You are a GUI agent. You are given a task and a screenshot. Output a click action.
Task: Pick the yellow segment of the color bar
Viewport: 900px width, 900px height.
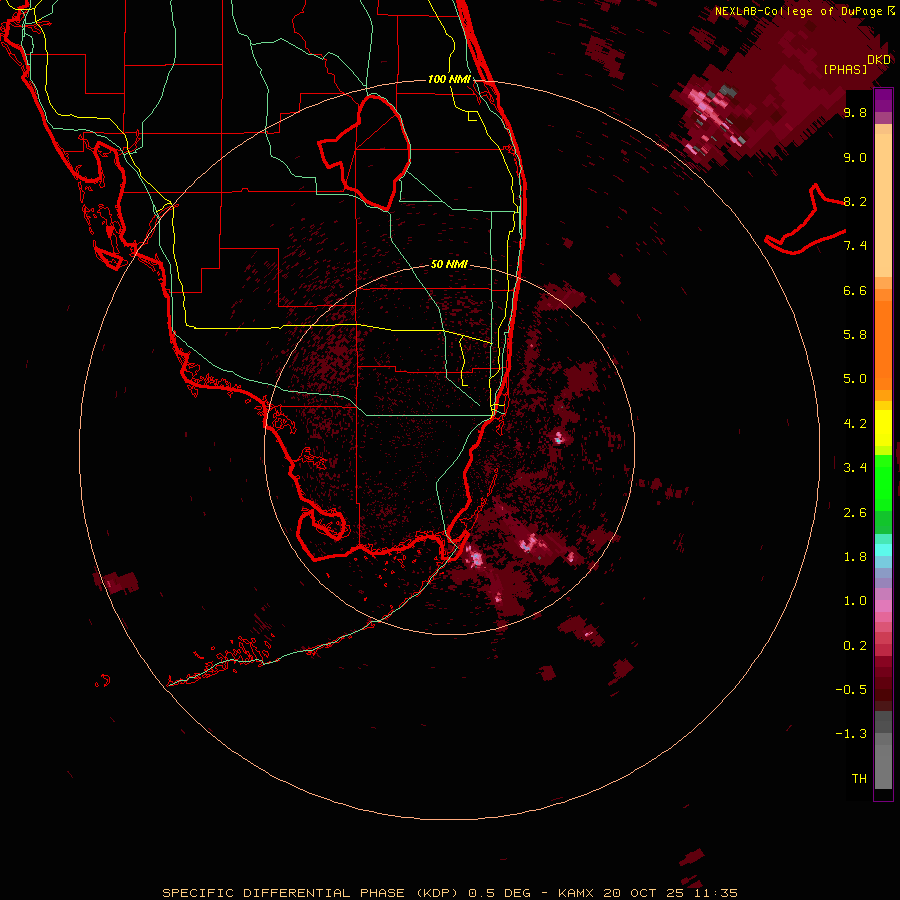click(883, 428)
